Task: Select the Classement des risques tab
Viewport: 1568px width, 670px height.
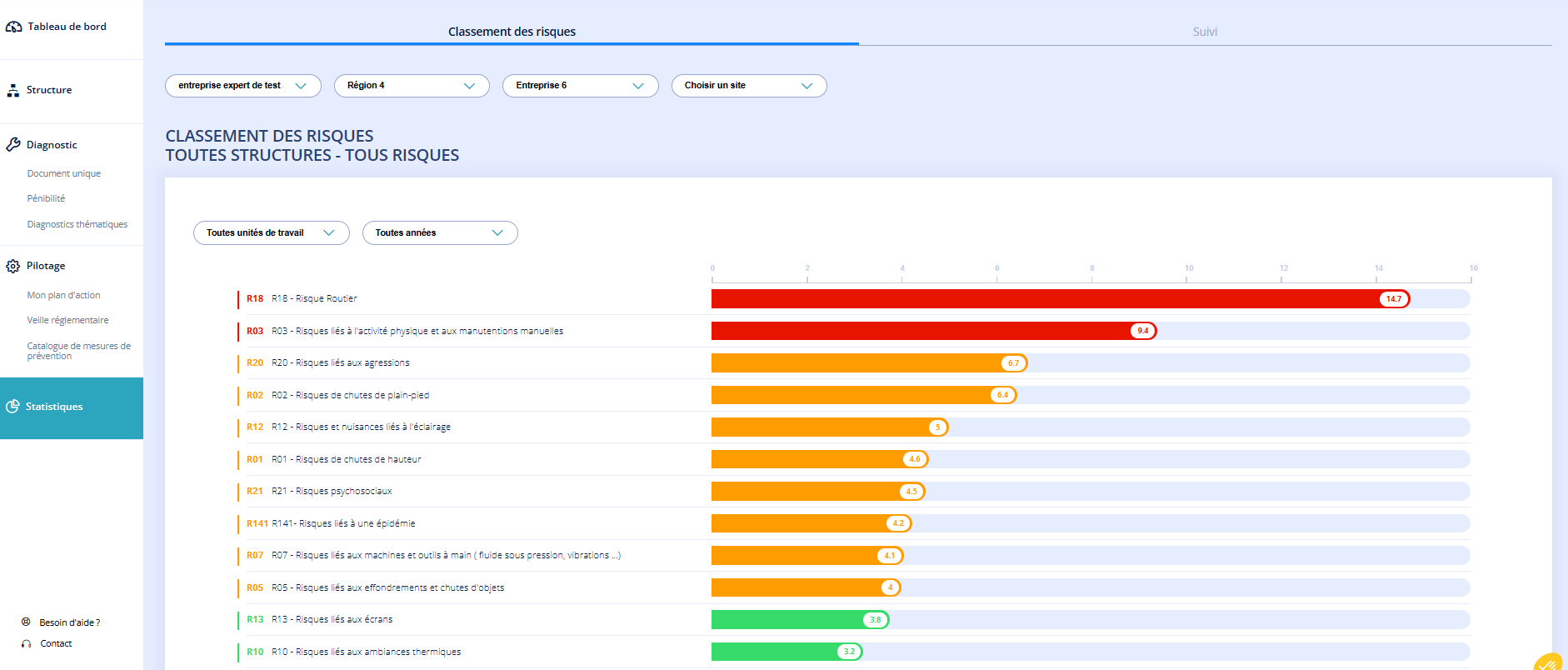Action: point(512,32)
